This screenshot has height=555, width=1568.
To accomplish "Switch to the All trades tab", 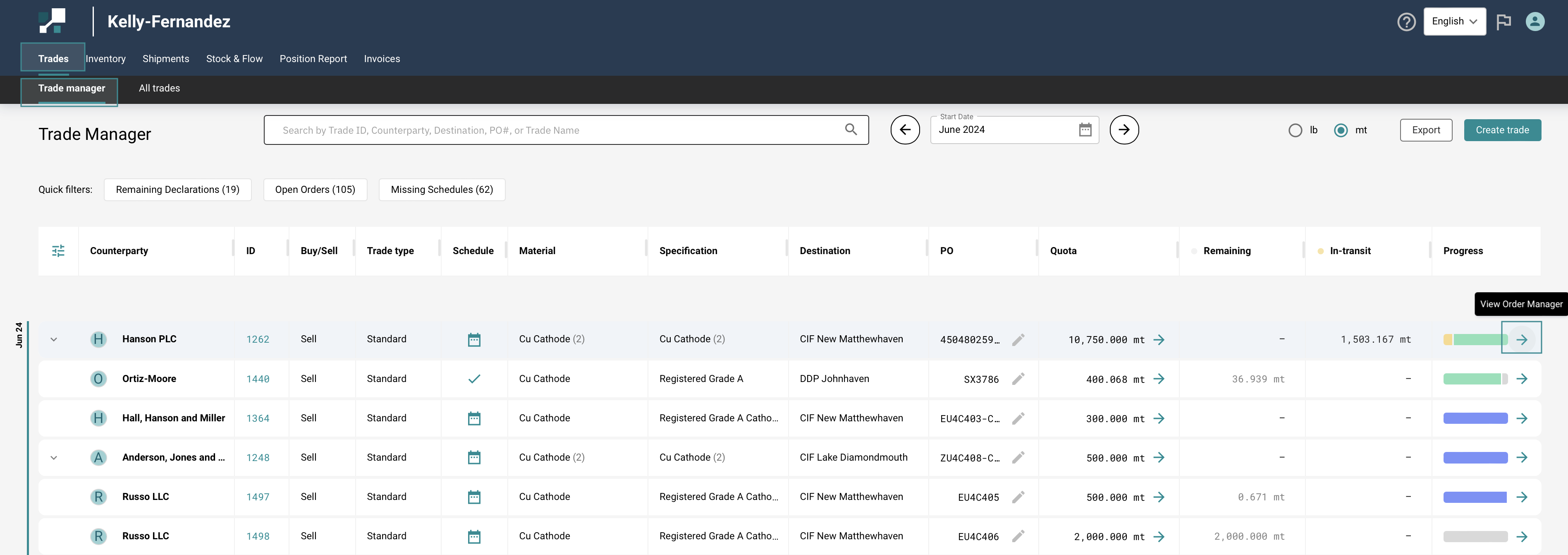I will click(160, 88).
